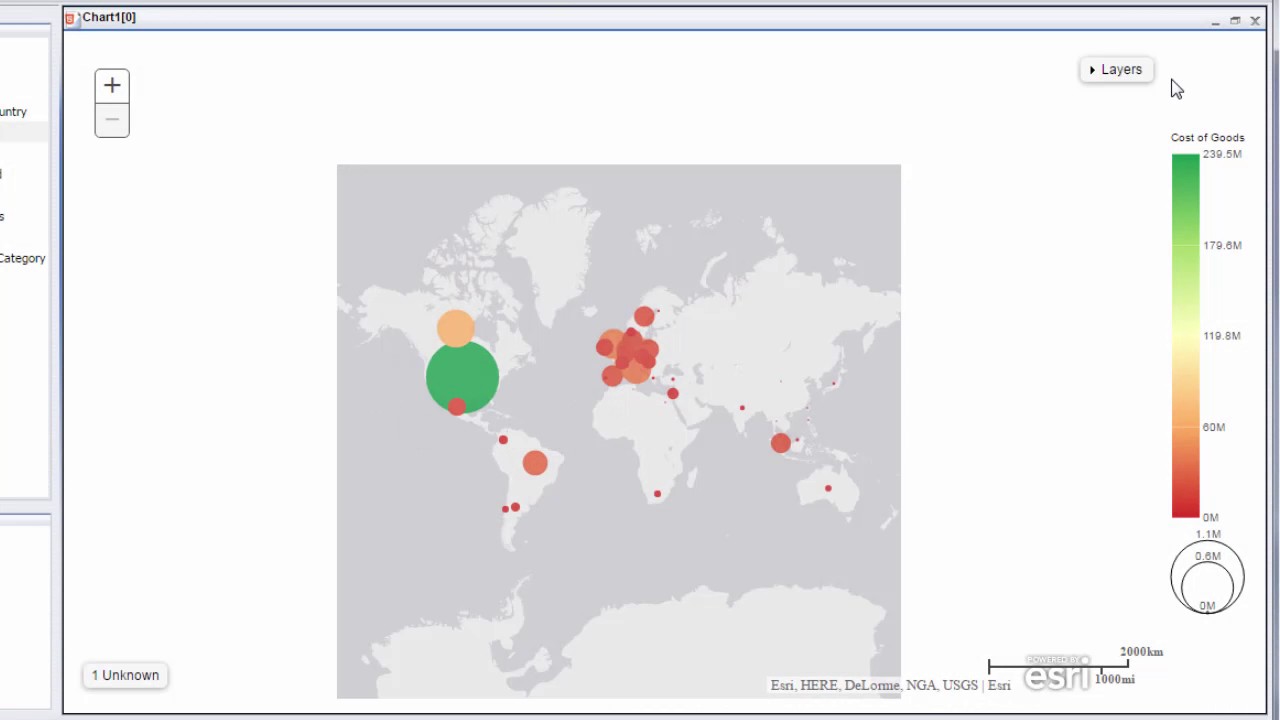Select the Southeast Asia bubble
Screen dimensions: 1280x720
click(x=781, y=443)
